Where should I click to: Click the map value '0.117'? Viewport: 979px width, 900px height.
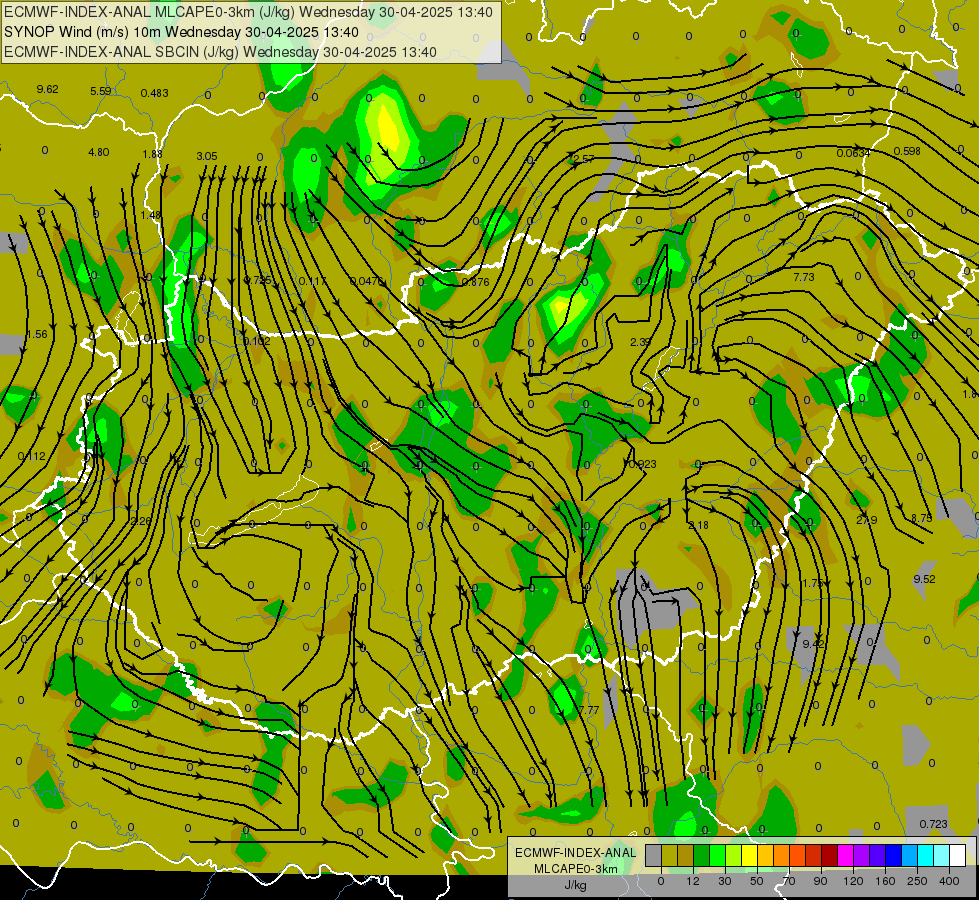pyautogui.click(x=312, y=282)
